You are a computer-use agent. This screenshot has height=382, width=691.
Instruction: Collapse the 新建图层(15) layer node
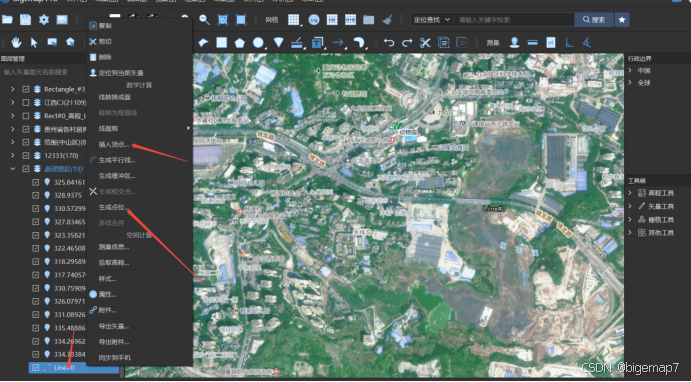12,169
